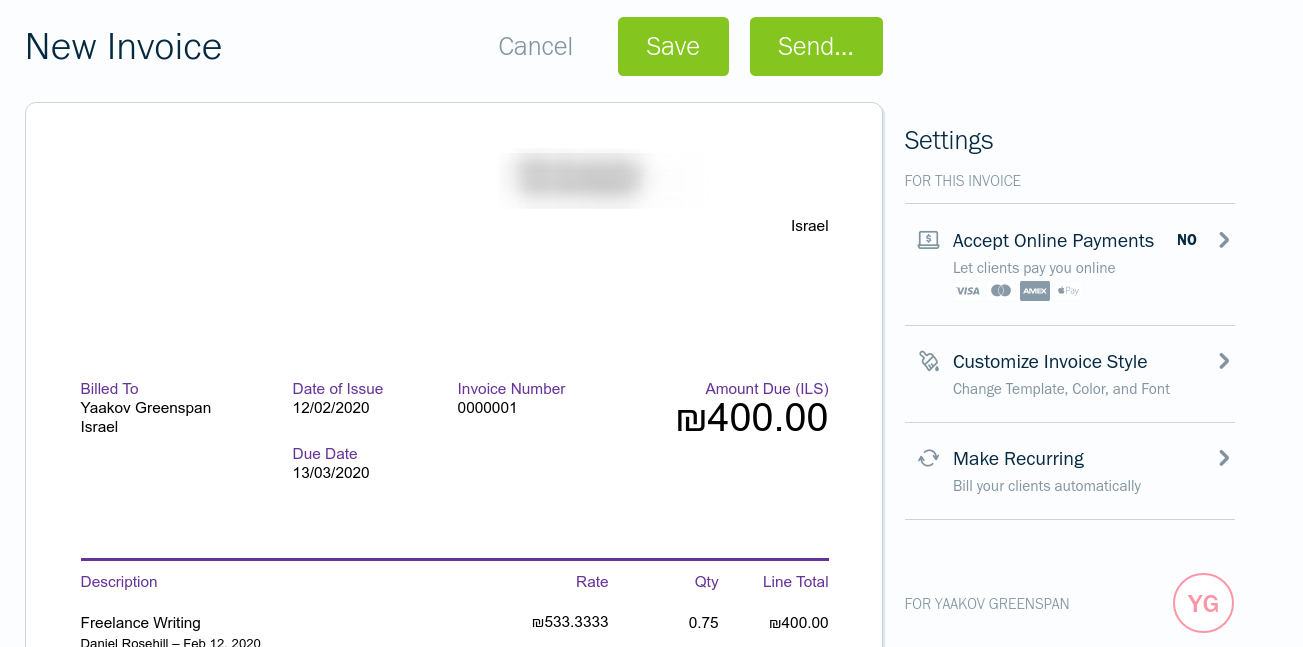This screenshot has width=1303, height=647.
Task: Edit the Freelance Writing rate value
Action: click(570, 622)
